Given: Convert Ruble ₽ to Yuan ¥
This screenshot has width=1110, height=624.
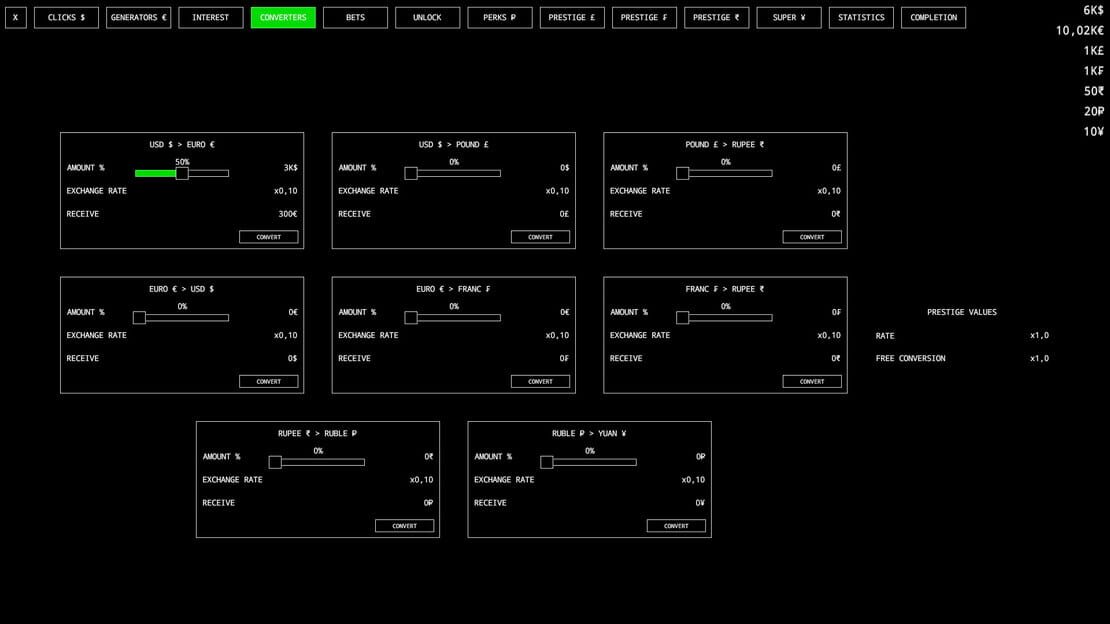Looking at the screenshot, I should pos(676,526).
